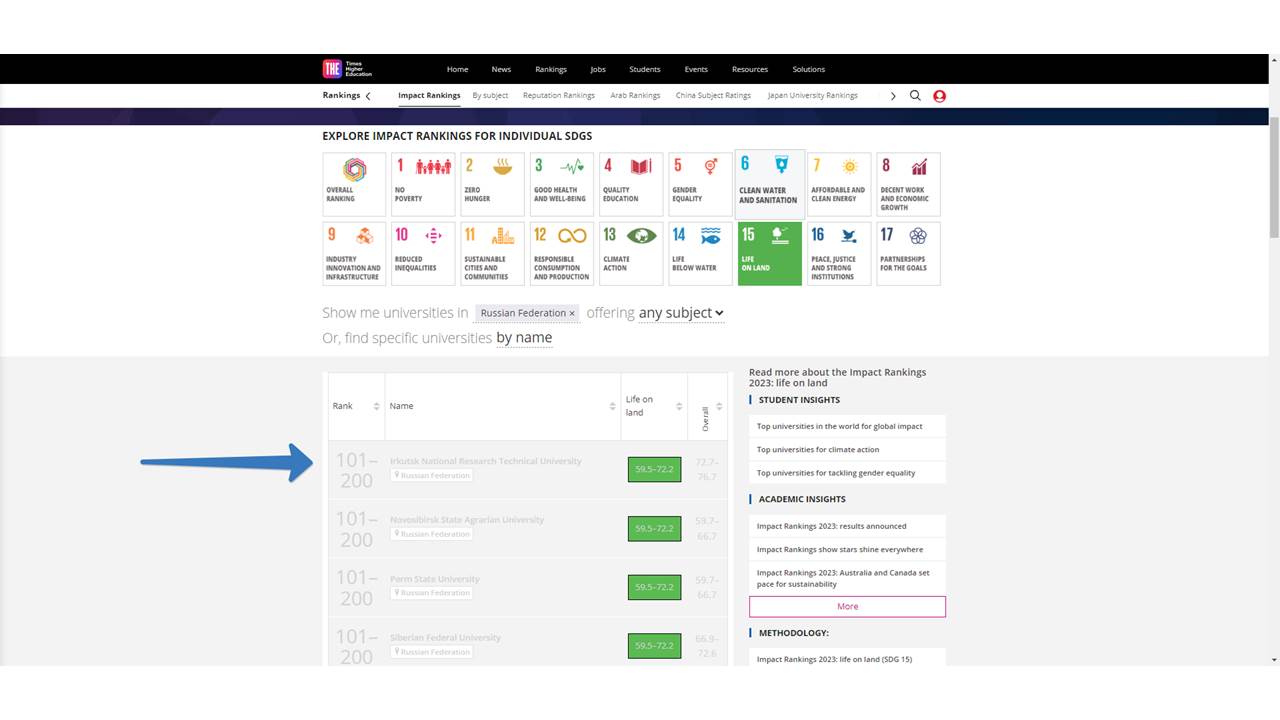Select SDG 13 Climate Action tile
Image resolution: width=1280 pixels, height=720 pixels.
pos(631,254)
